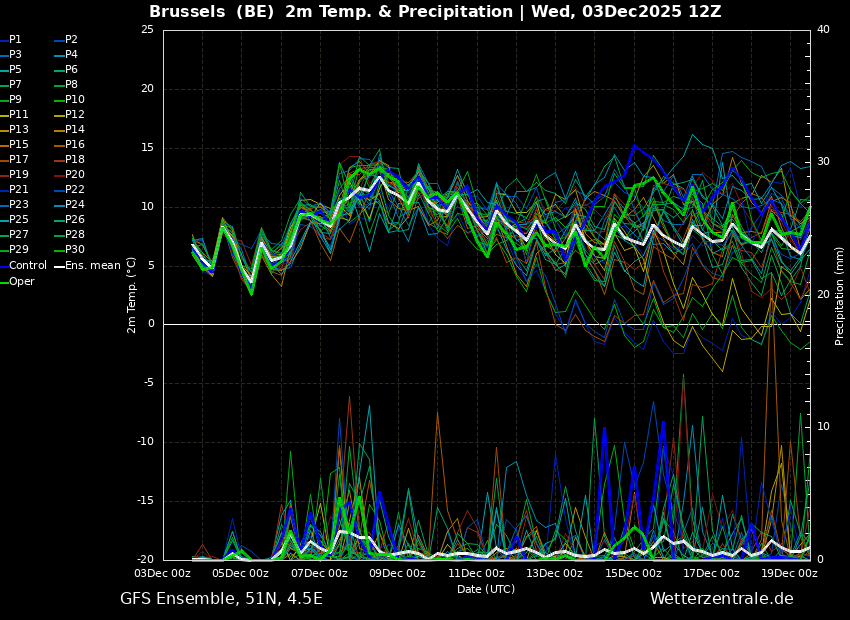
Task: Click the chart title 'Brussels (BE) 2m Temp. & Precipitation'
Action: 331,11
